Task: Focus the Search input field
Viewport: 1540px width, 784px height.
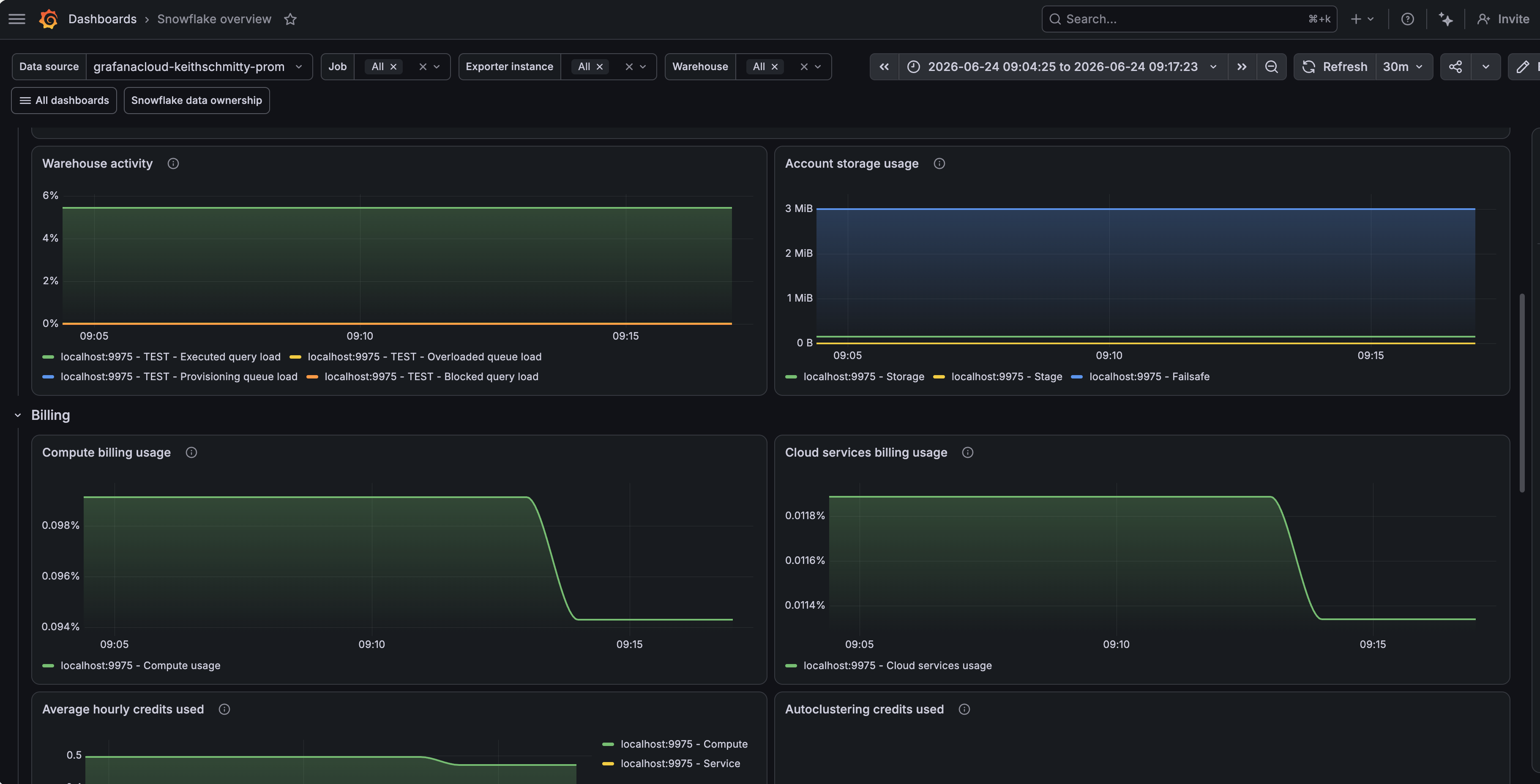Action: point(1189,19)
